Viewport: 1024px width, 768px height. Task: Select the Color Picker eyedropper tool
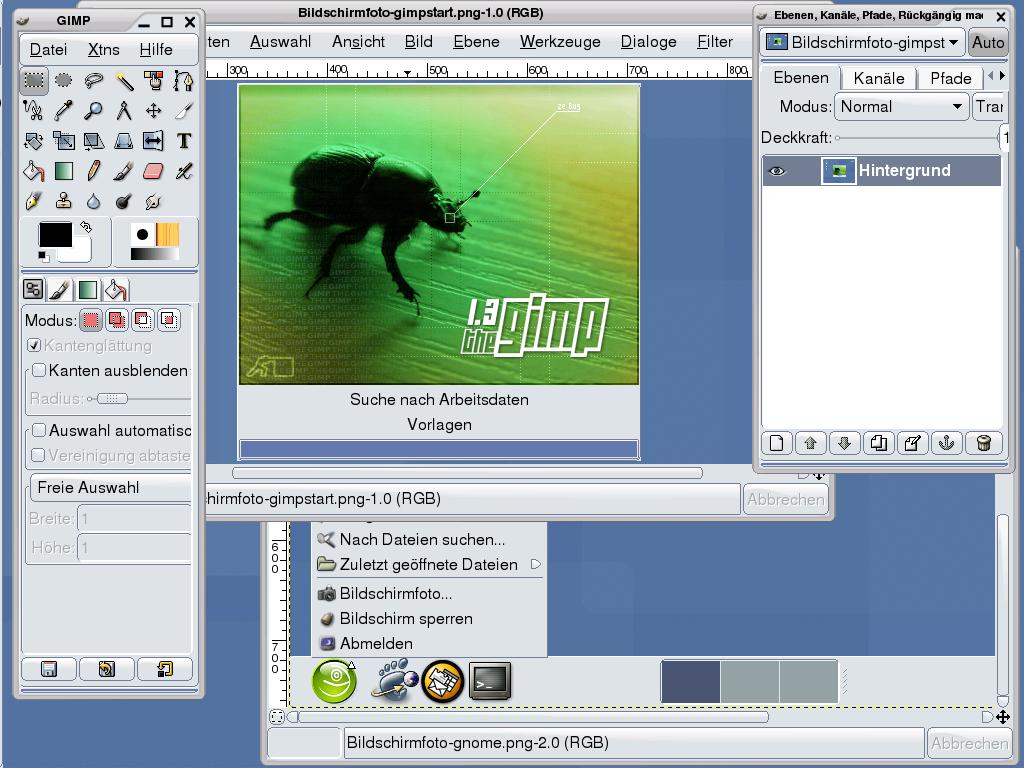[63, 111]
